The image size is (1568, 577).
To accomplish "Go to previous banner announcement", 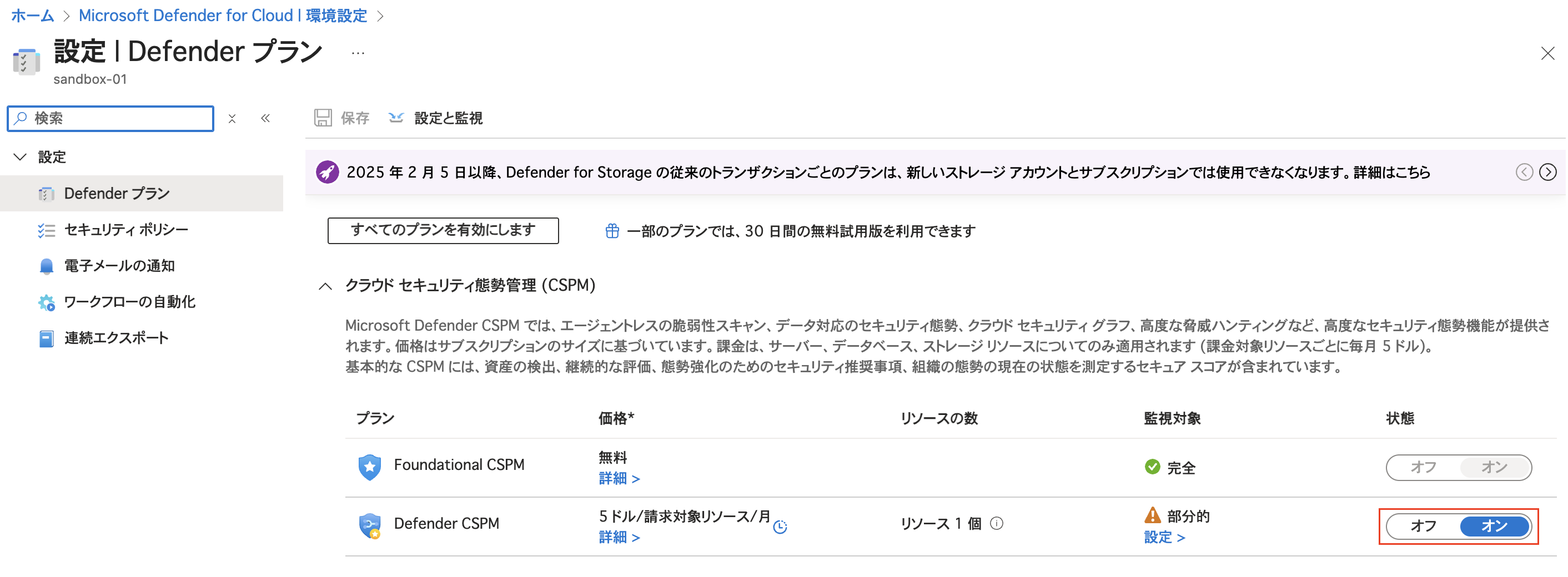I will tap(1524, 172).
